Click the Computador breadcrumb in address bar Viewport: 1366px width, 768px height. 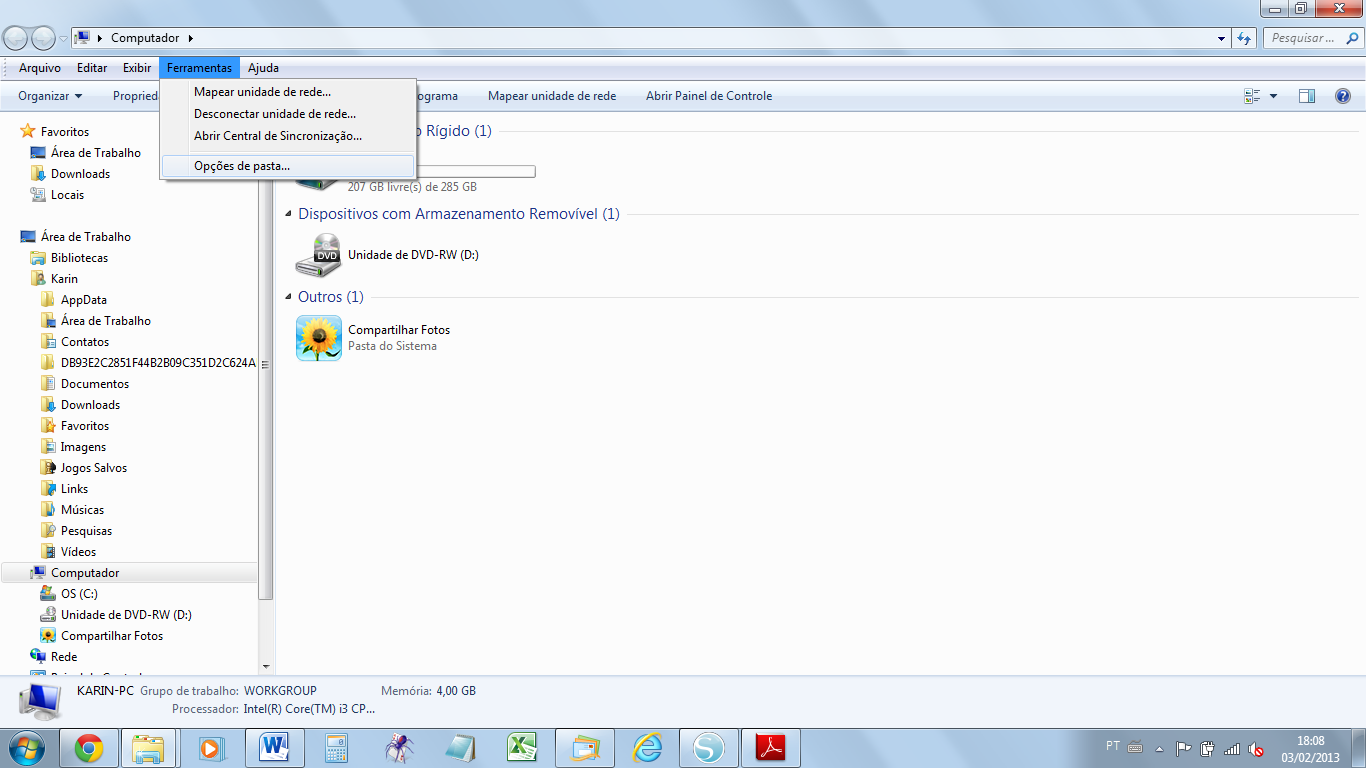[x=145, y=38]
